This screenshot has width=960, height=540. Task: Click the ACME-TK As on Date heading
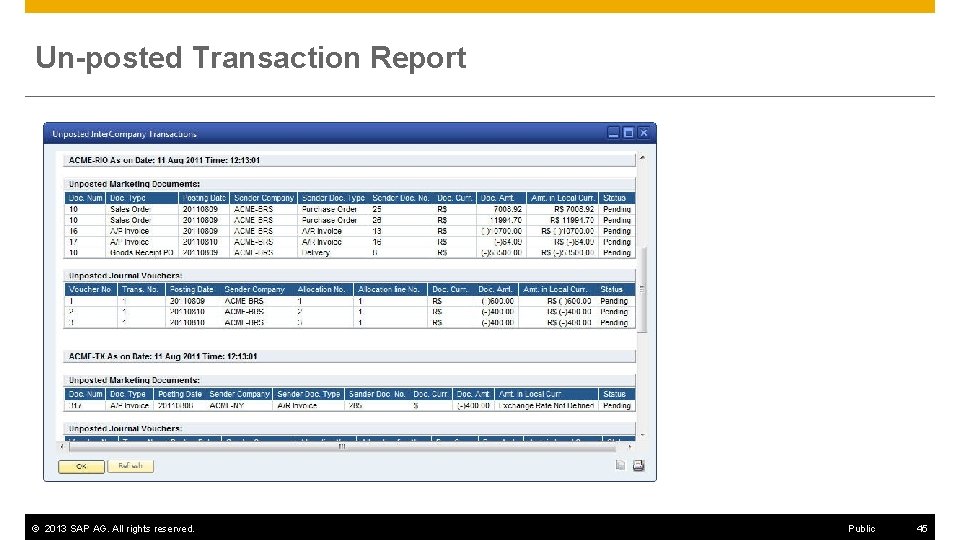pyautogui.click(x=163, y=356)
